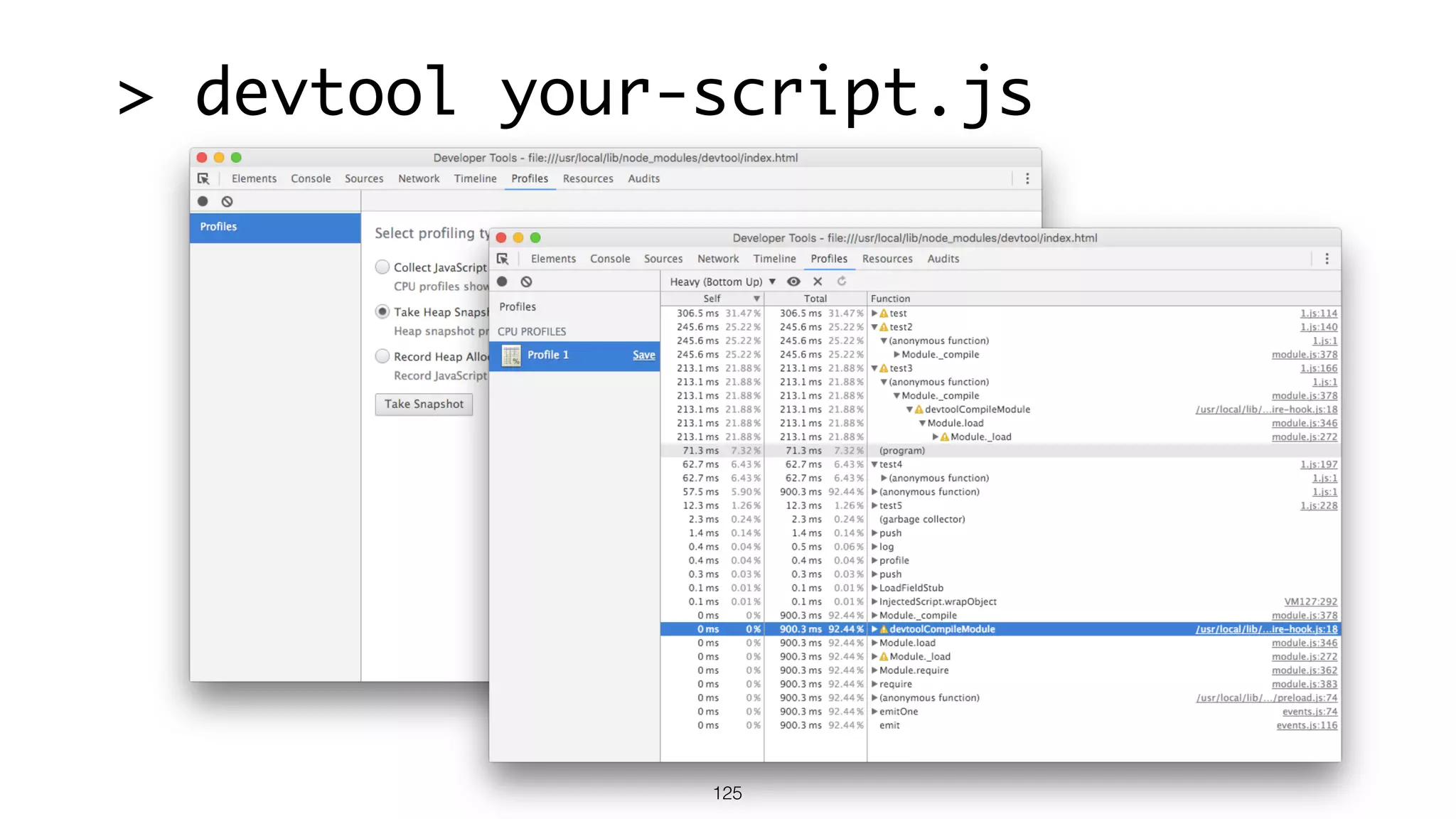Collapse the test2 function row
The height and width of the screenshot is (819, 1456).
tap(875, 327)
